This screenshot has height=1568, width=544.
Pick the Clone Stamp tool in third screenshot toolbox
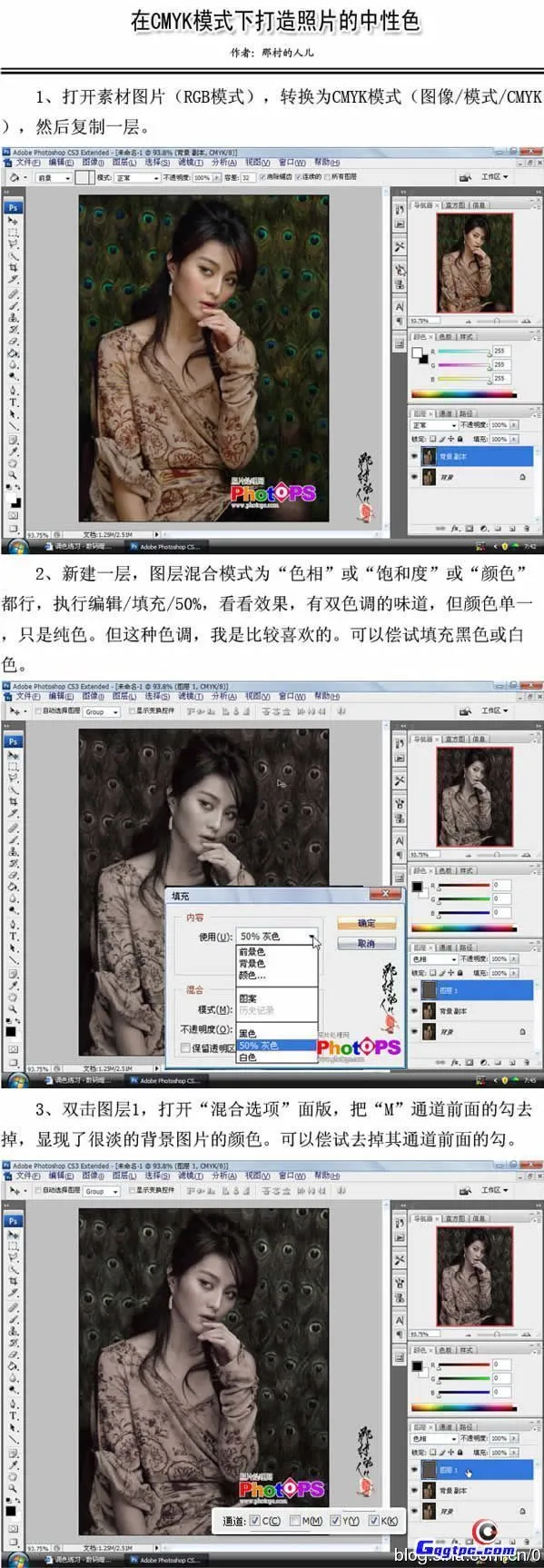(x=13, y=1332)
